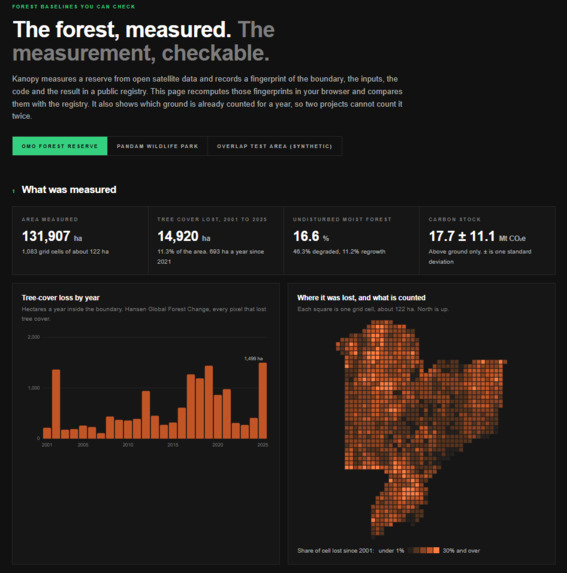The image size is (567, 573).
Task: Select the Omo Forest Reserve tab
Action: tap(60, 146)
